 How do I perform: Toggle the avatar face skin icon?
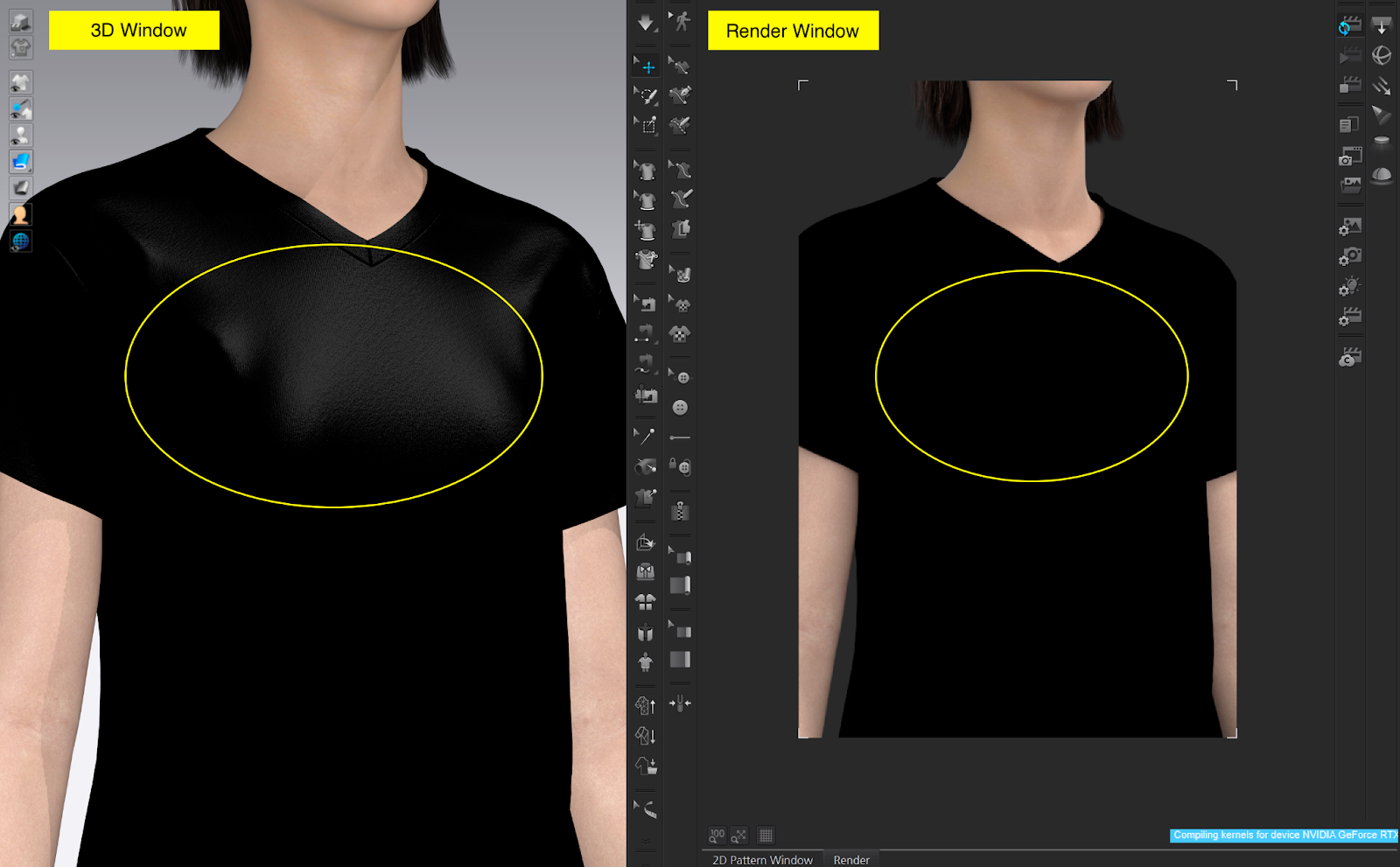tap(21, 213)
